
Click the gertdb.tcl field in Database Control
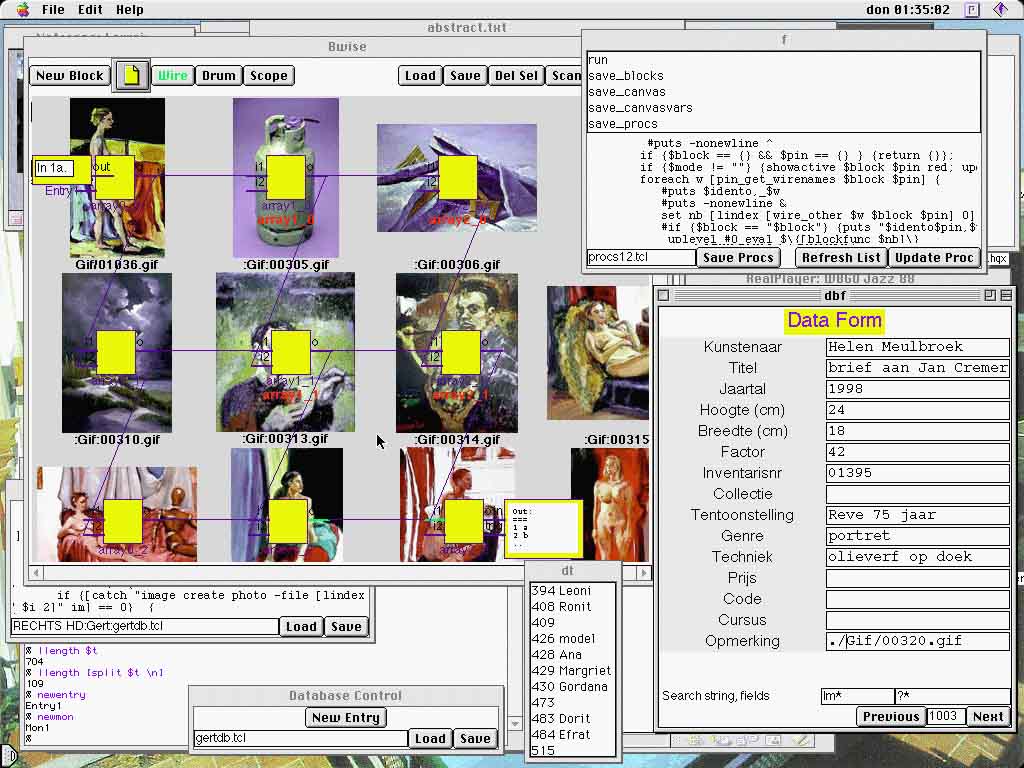point(300,738)
